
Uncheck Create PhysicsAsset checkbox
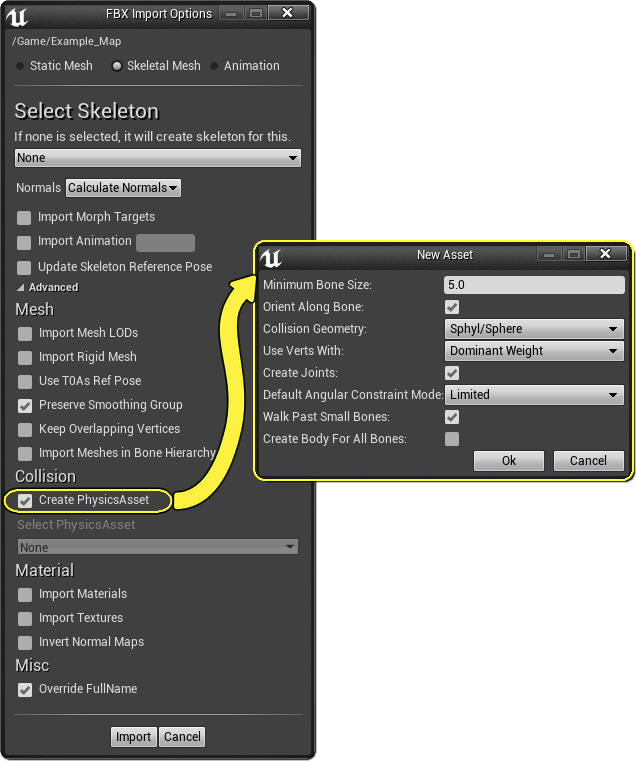tap(25, 501)
